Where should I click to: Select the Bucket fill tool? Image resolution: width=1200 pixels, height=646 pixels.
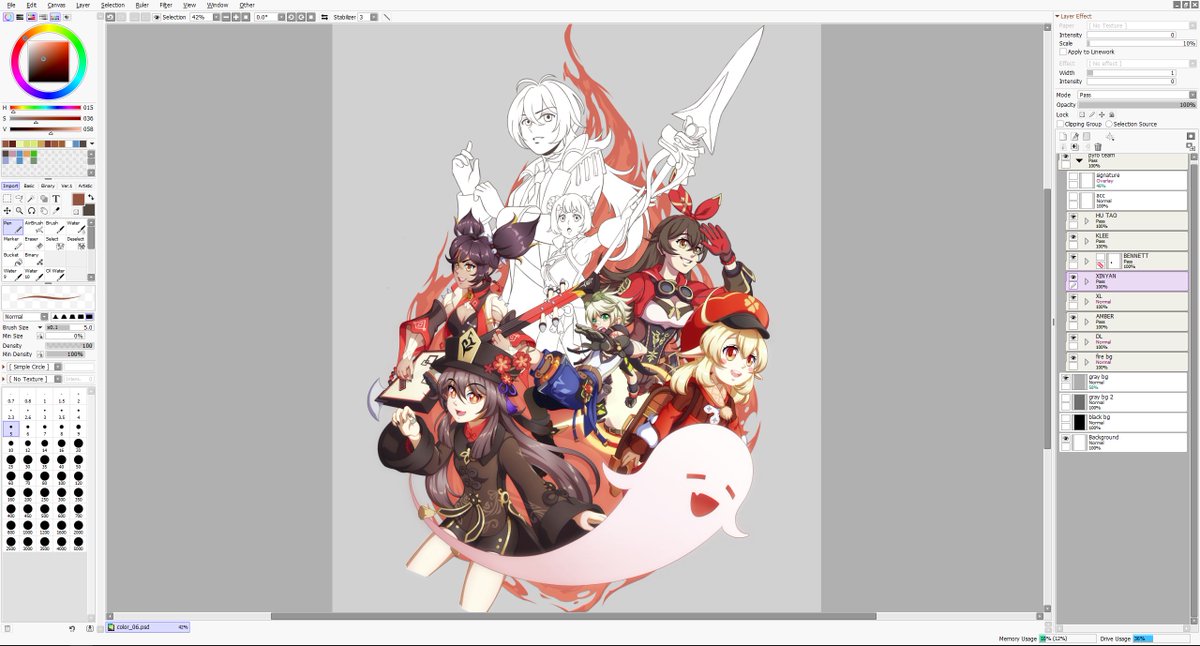[x=13, y=260]
